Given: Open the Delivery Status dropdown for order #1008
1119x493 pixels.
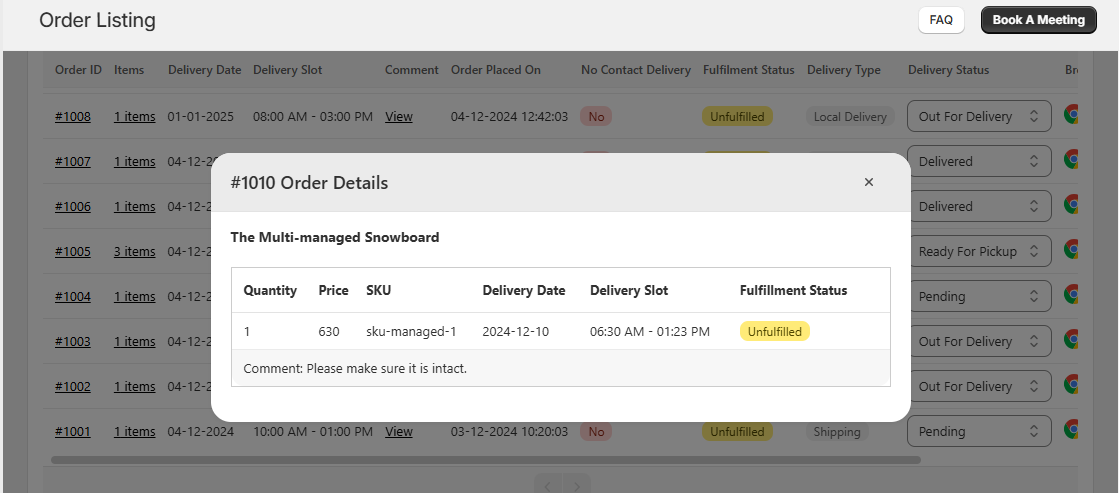Looking at the screenshot, I should (978, 116).
